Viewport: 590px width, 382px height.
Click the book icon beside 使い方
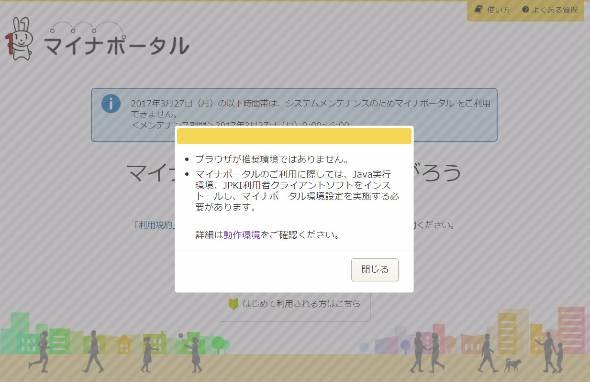click(x=478, y=9)
